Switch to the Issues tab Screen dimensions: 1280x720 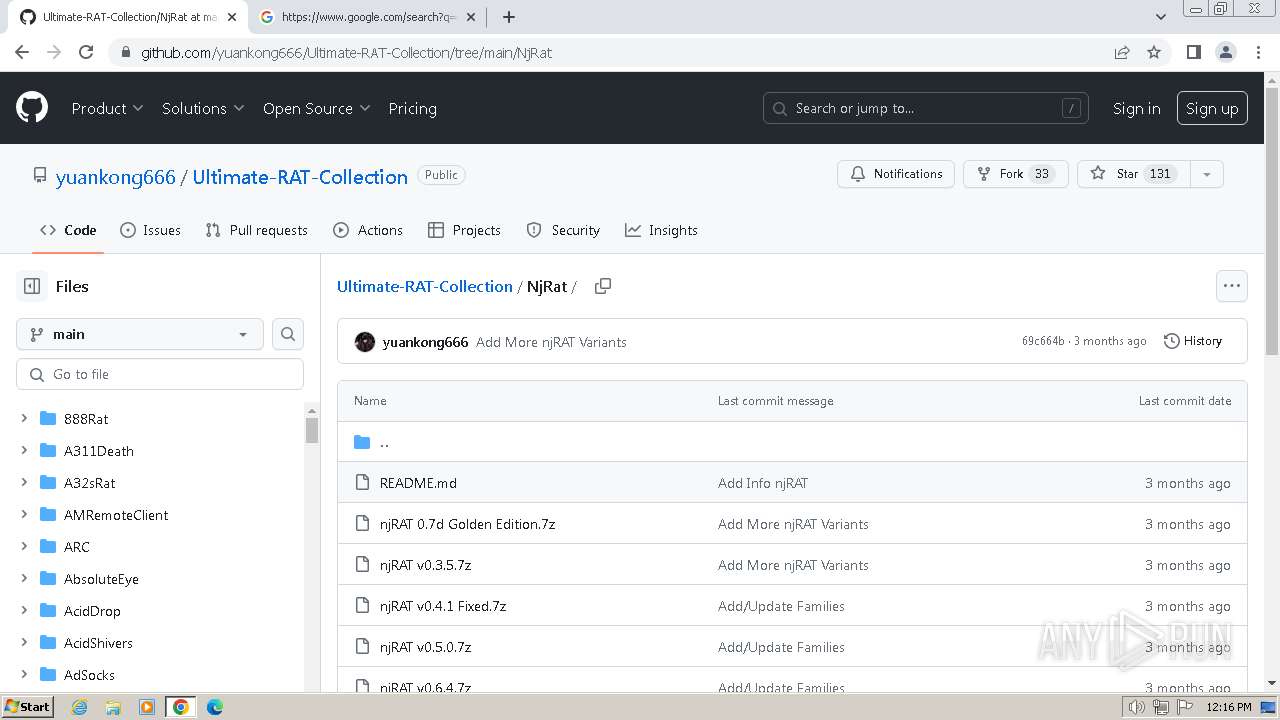(x=150, y=230)
